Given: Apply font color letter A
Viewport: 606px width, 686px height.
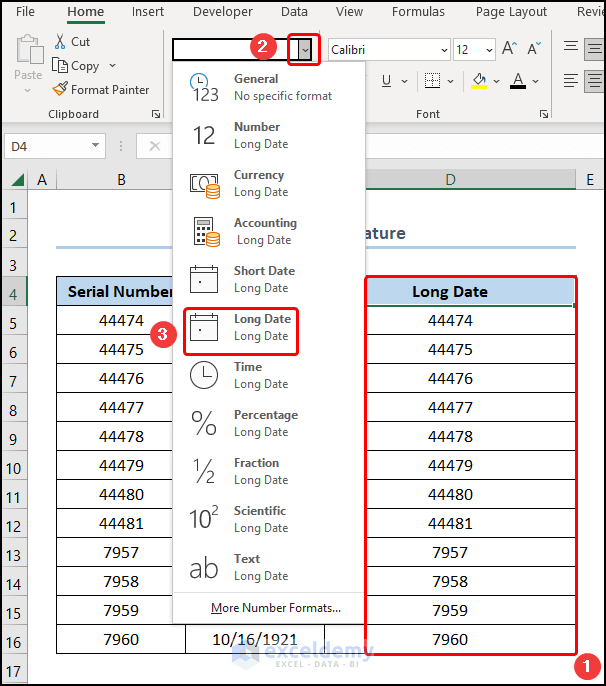Looking at the screenshot, I should click(x=518, y=81).
